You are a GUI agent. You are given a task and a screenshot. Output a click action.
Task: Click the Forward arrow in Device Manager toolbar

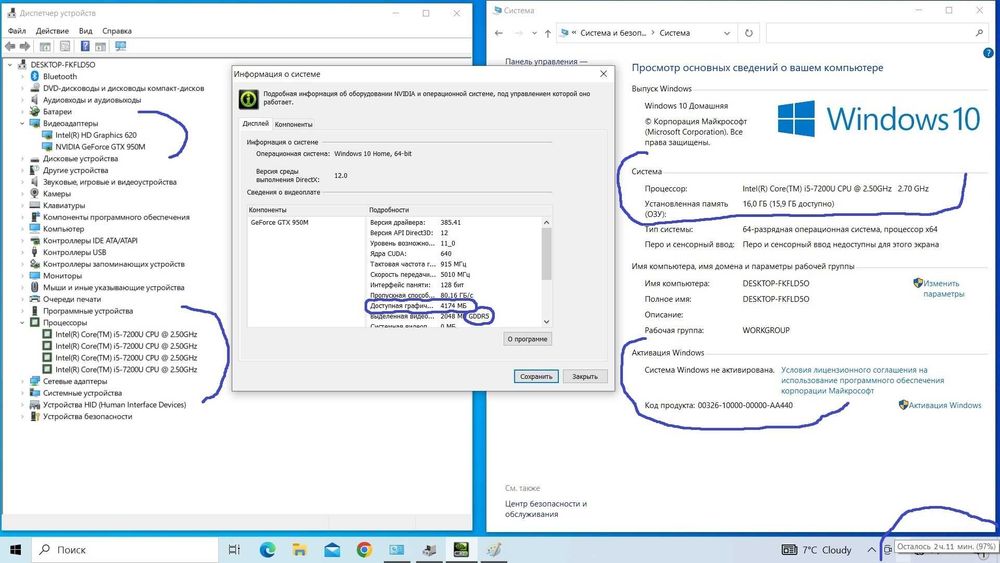pos(25,47)
